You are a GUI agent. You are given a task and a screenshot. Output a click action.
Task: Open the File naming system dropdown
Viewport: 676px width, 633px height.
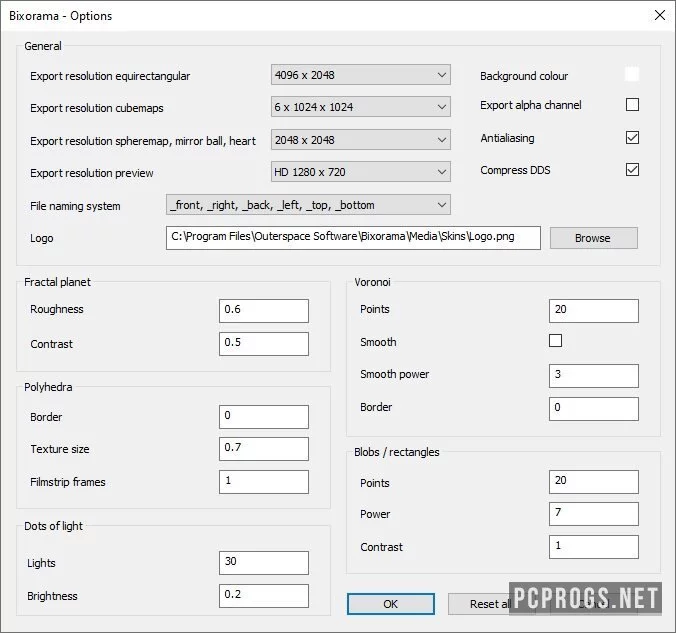(x=308, y=205)
